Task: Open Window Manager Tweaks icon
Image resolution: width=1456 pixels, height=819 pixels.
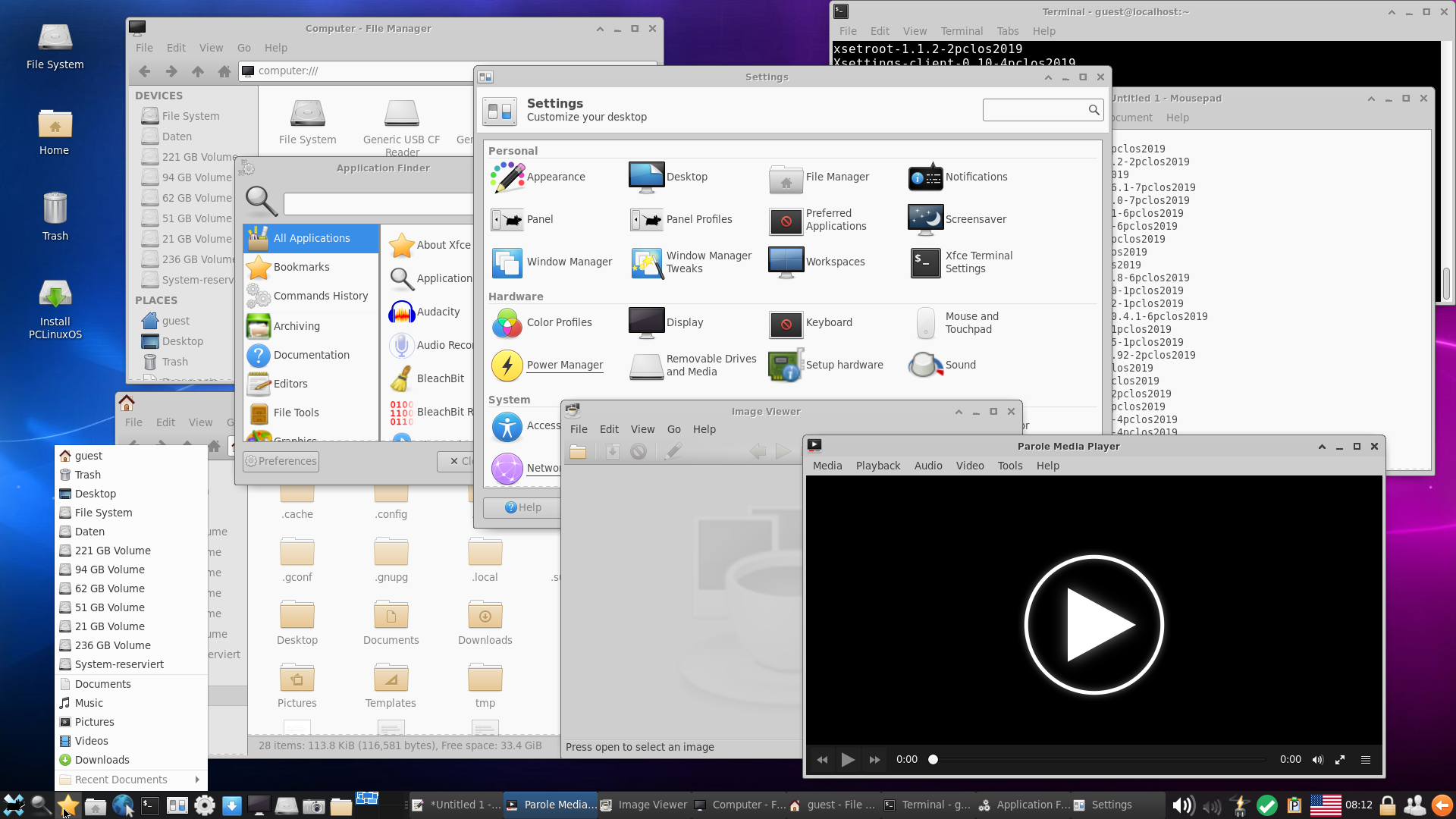Action: pyautogui.click(x=647, y=262)
